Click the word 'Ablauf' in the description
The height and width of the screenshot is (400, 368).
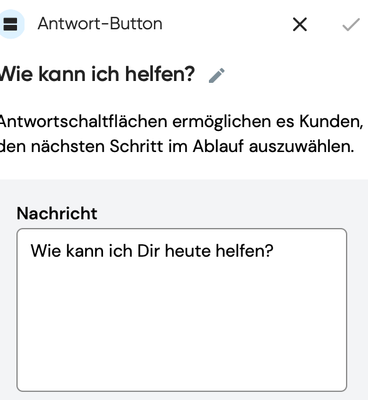[x=218, y=147]
